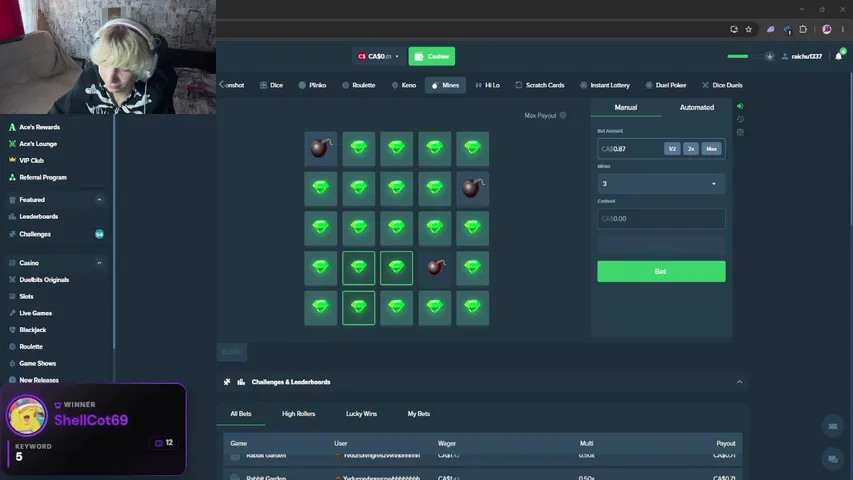Switch to the Hi Lo game tab
Image resolution: width=853 pixels, height=480 pixels.
click(487, 85)
